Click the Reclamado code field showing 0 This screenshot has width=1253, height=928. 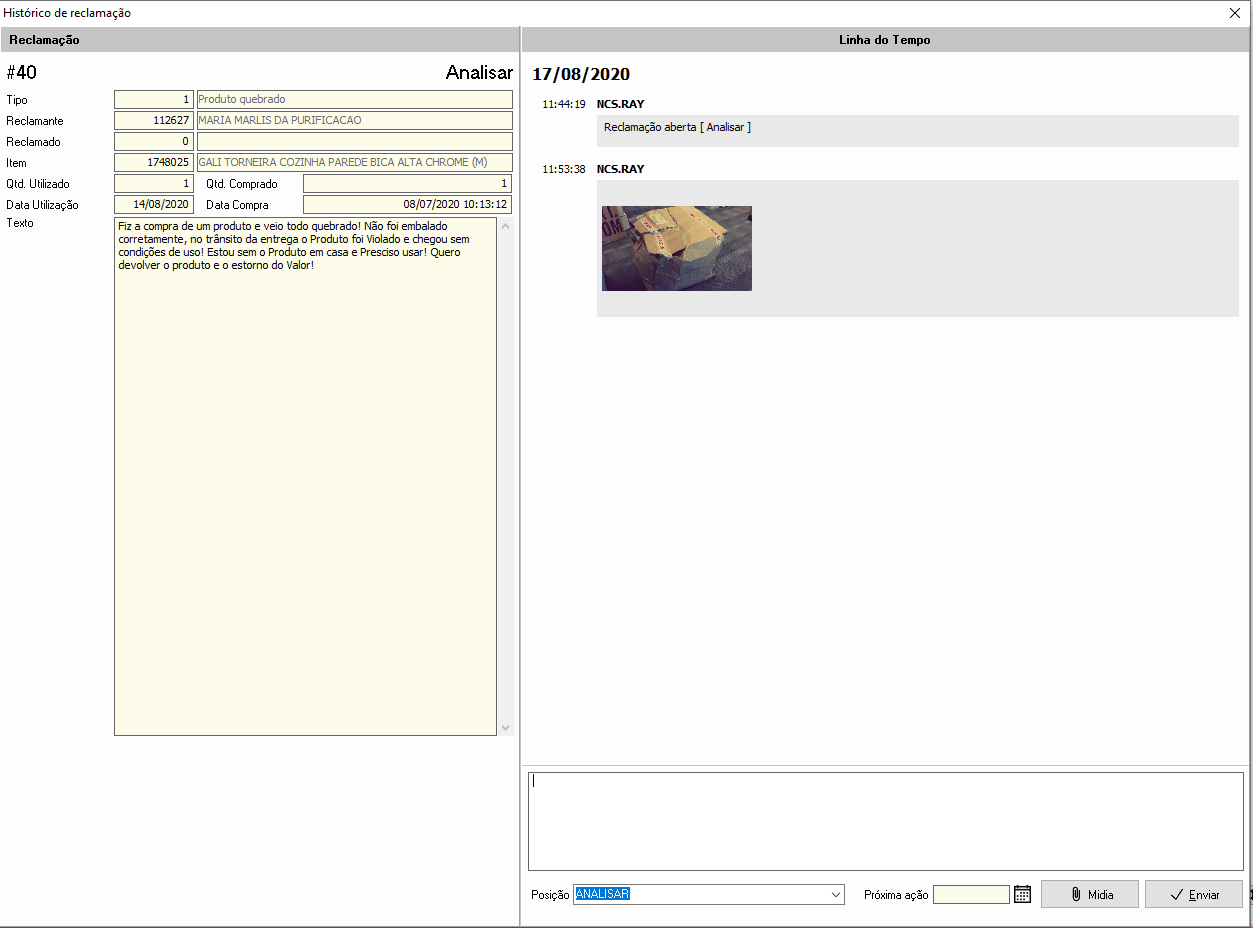click(x=154, y=142)
